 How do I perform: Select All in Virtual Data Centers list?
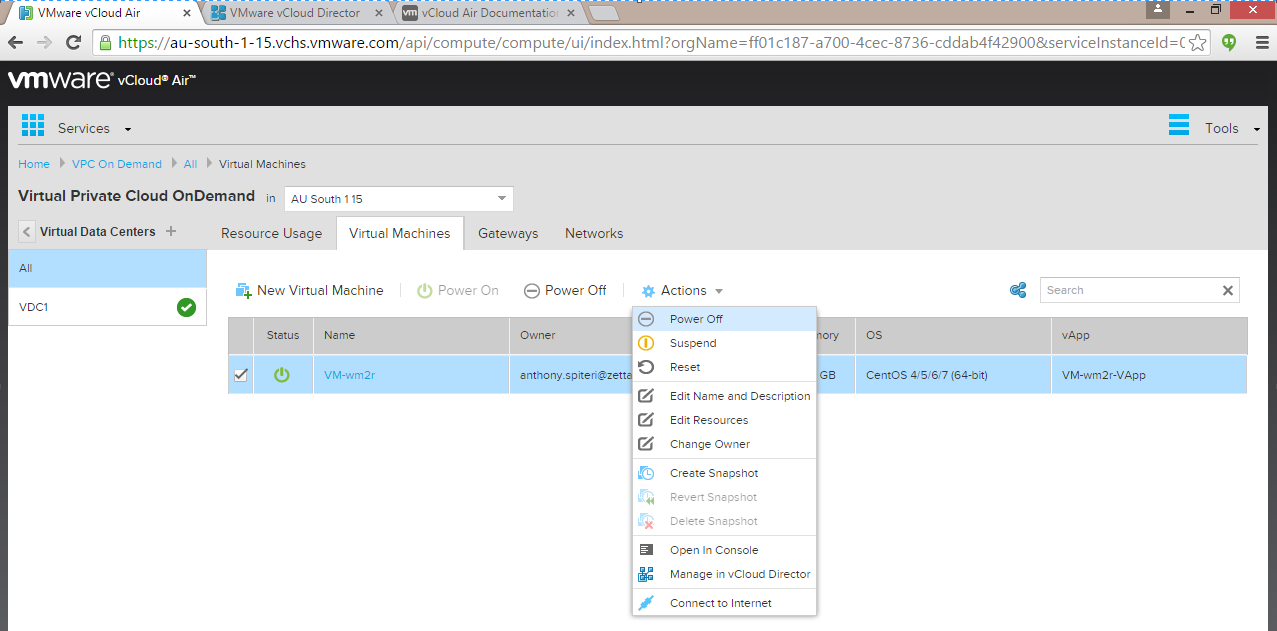point(107,268)
